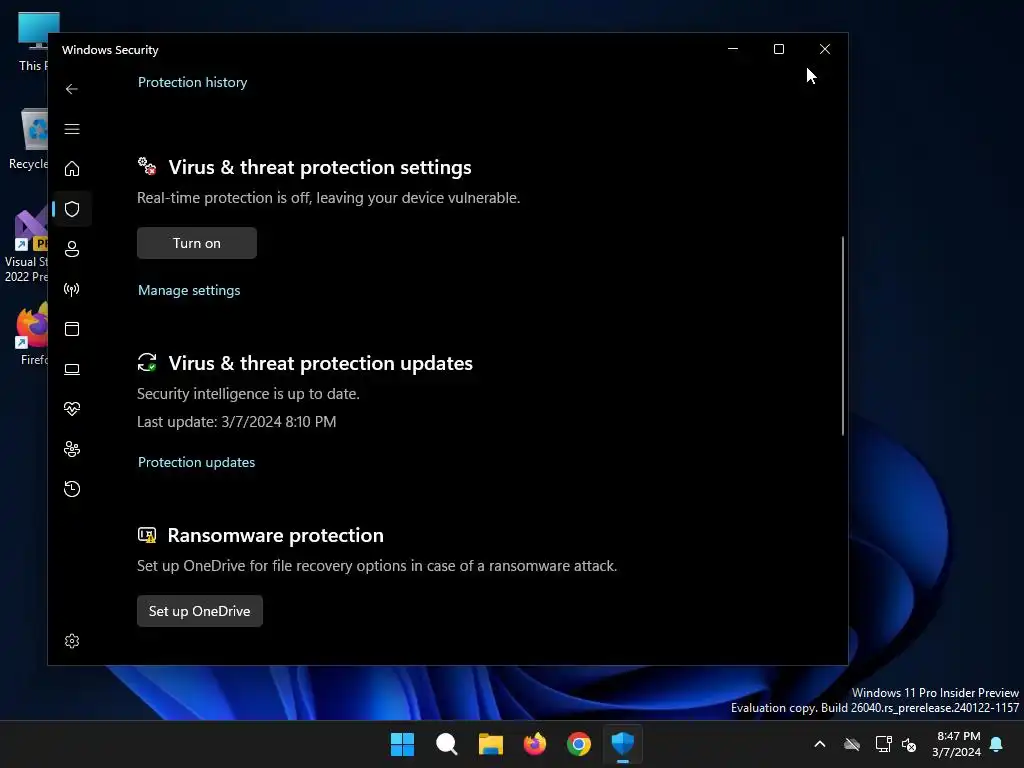Open Device performance & health heart icon

[x=72, y=409]
